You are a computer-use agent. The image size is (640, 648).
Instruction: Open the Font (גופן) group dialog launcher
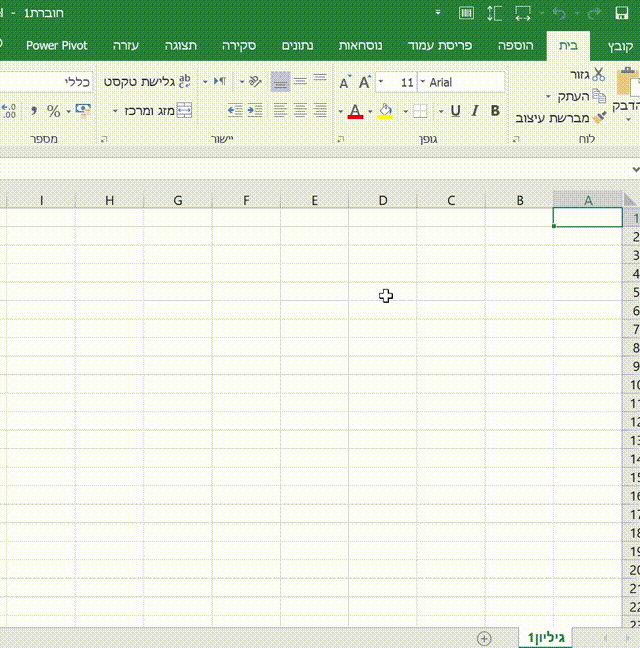pyautogui.click(x=340, y=139)
